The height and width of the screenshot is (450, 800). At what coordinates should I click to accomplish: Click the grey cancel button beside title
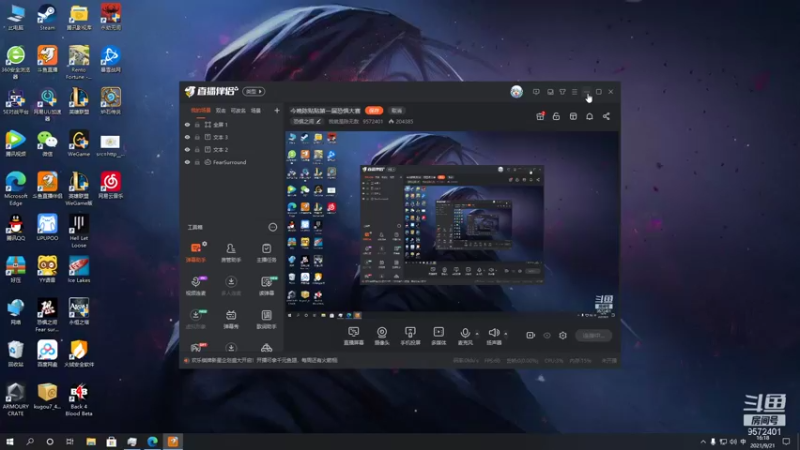coord(396,111)
